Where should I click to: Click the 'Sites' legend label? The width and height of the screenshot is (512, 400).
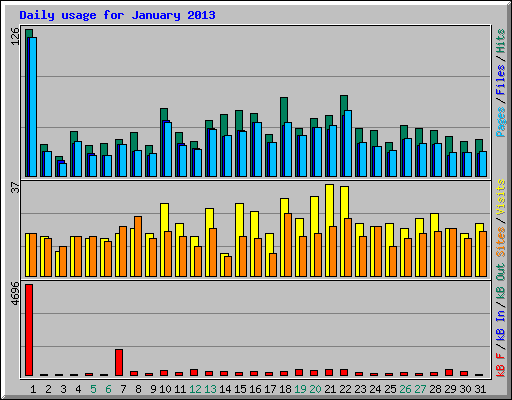click(500, 242)
